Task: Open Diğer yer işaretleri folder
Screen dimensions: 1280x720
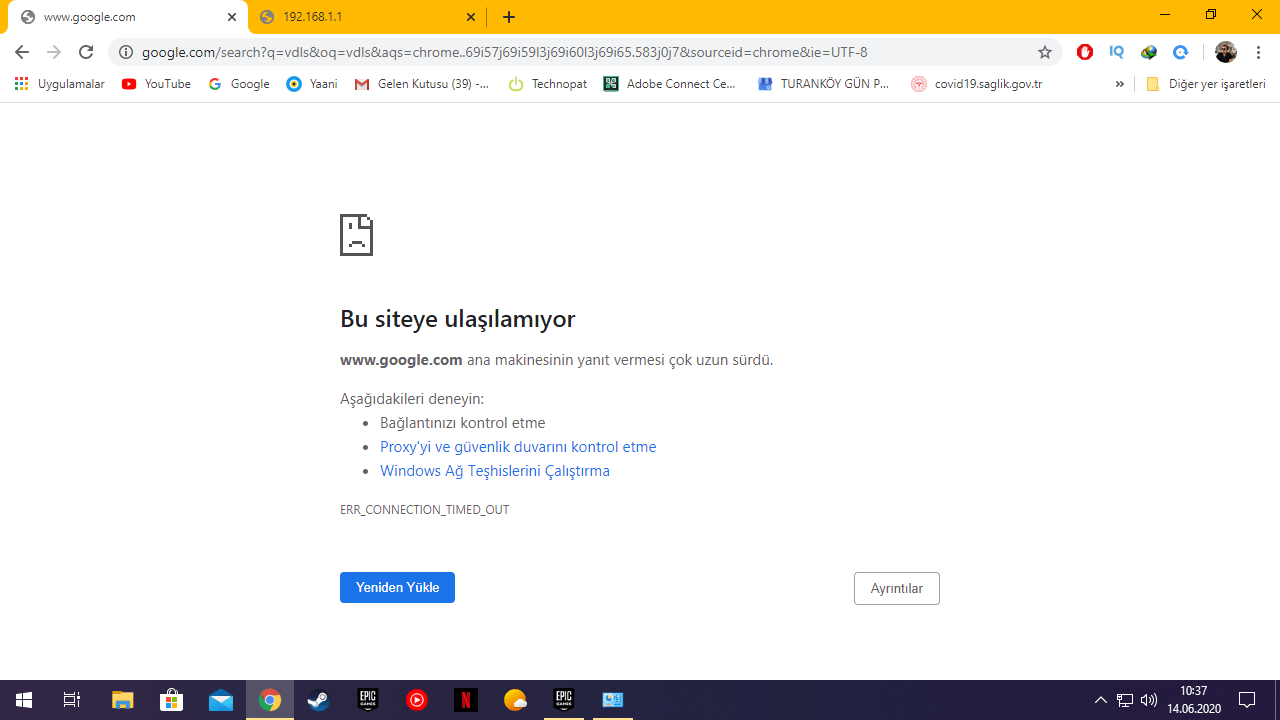Action: tap(1206, 84)
